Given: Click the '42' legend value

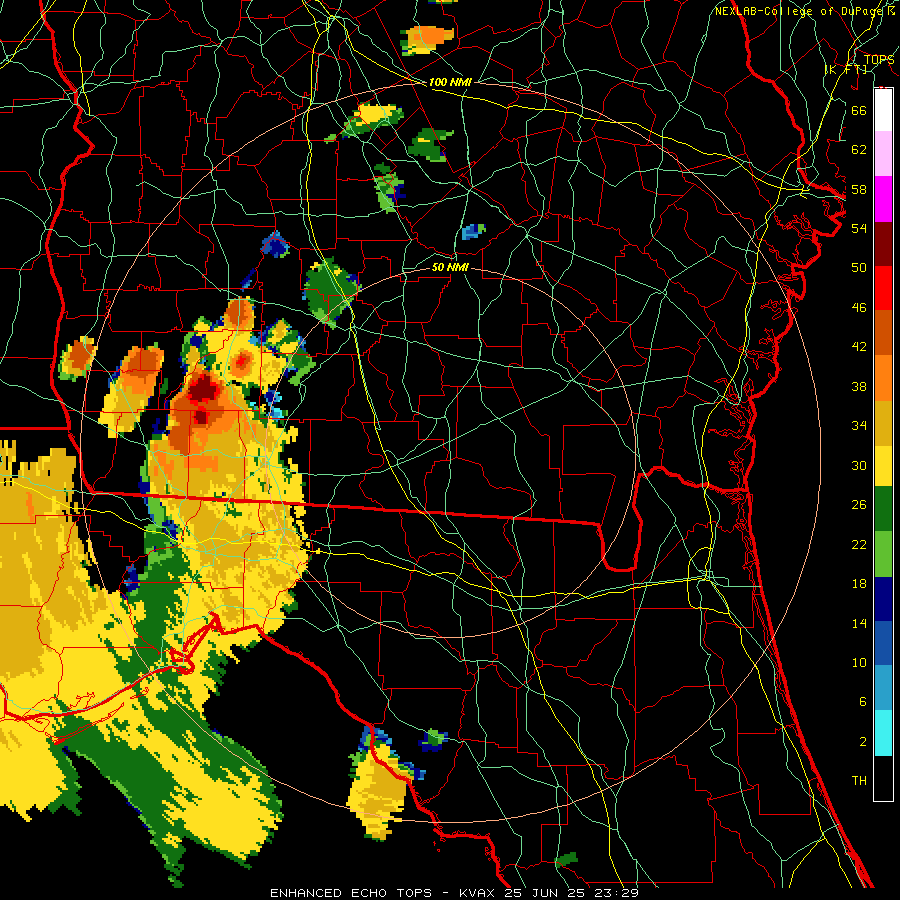Looking at the screenshot, I should pyautogui.click(x=859, y=347).
